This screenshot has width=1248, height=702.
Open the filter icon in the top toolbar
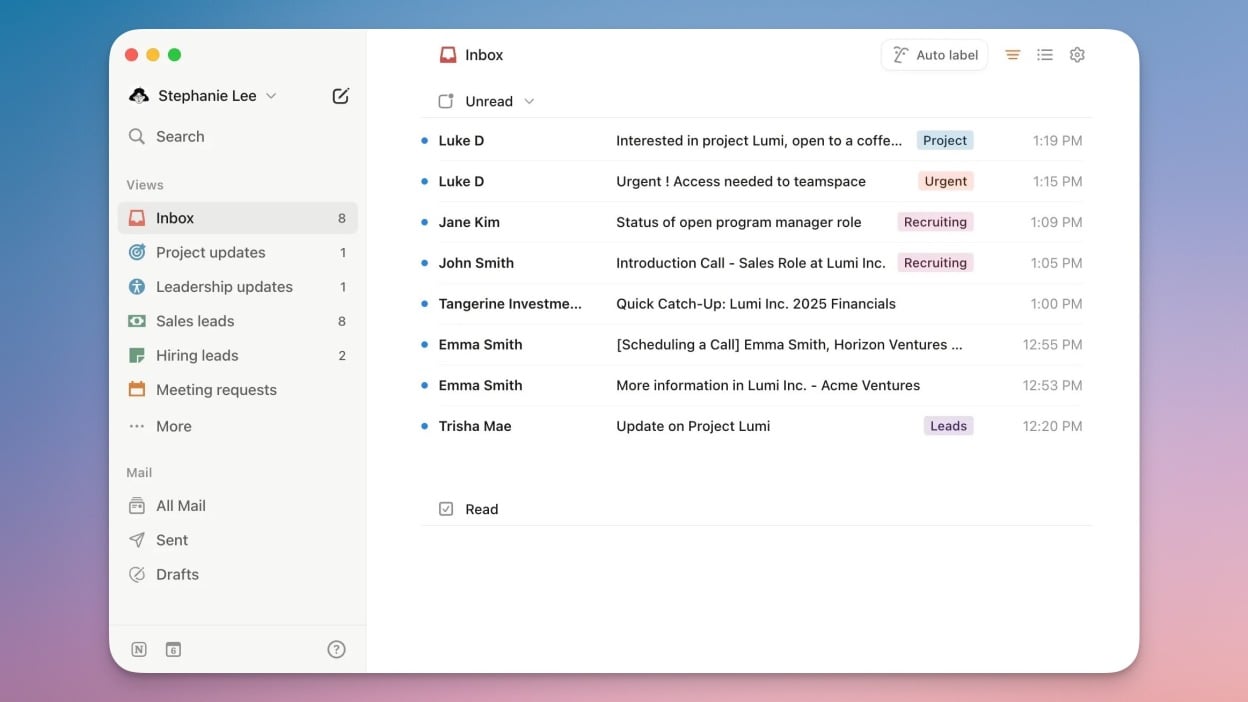(x=1012, y=55)
